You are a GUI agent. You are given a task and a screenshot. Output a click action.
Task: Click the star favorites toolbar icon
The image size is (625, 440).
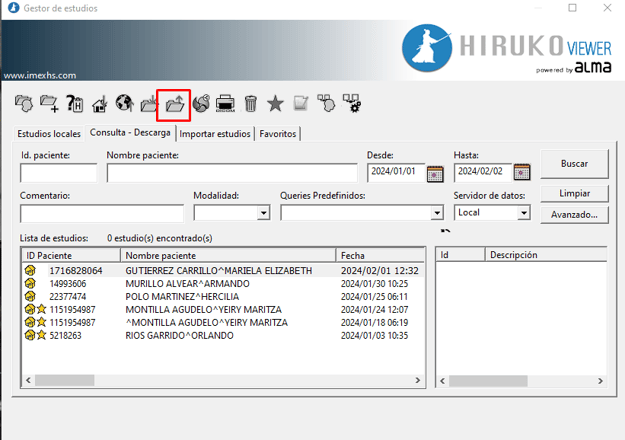click(x=275, y=103)
